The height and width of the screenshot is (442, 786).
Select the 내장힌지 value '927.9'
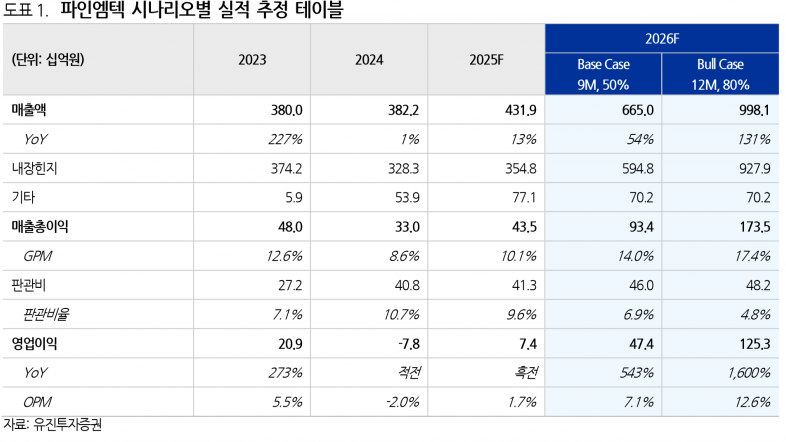755,168
